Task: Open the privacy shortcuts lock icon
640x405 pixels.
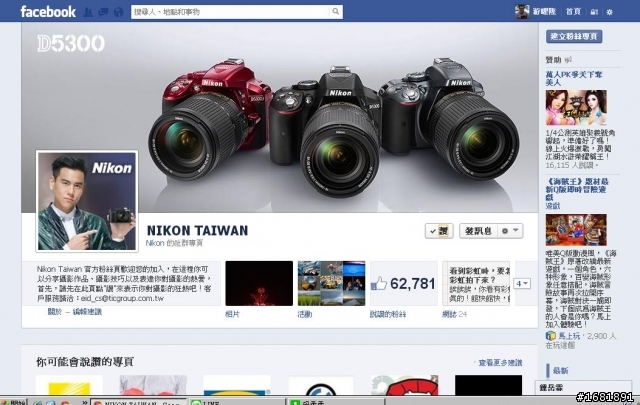Action: [594, 12]
